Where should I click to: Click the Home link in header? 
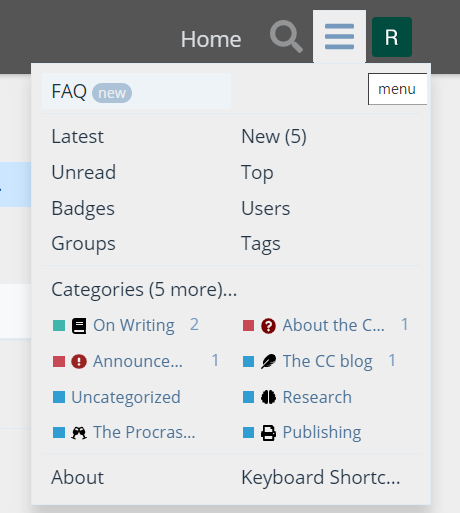point(211,39)
